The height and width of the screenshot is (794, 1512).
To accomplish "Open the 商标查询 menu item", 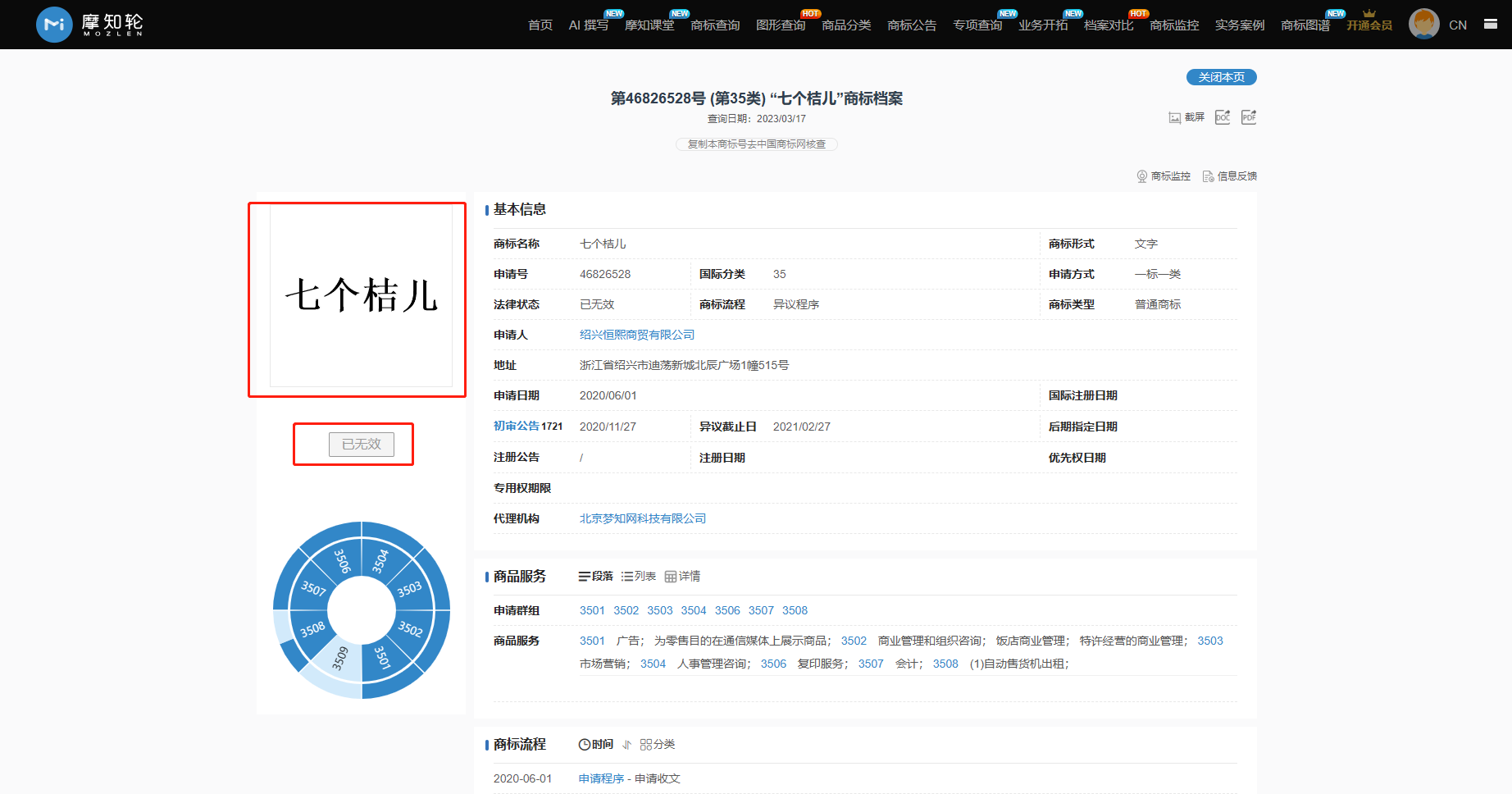I will coord(714,25).
